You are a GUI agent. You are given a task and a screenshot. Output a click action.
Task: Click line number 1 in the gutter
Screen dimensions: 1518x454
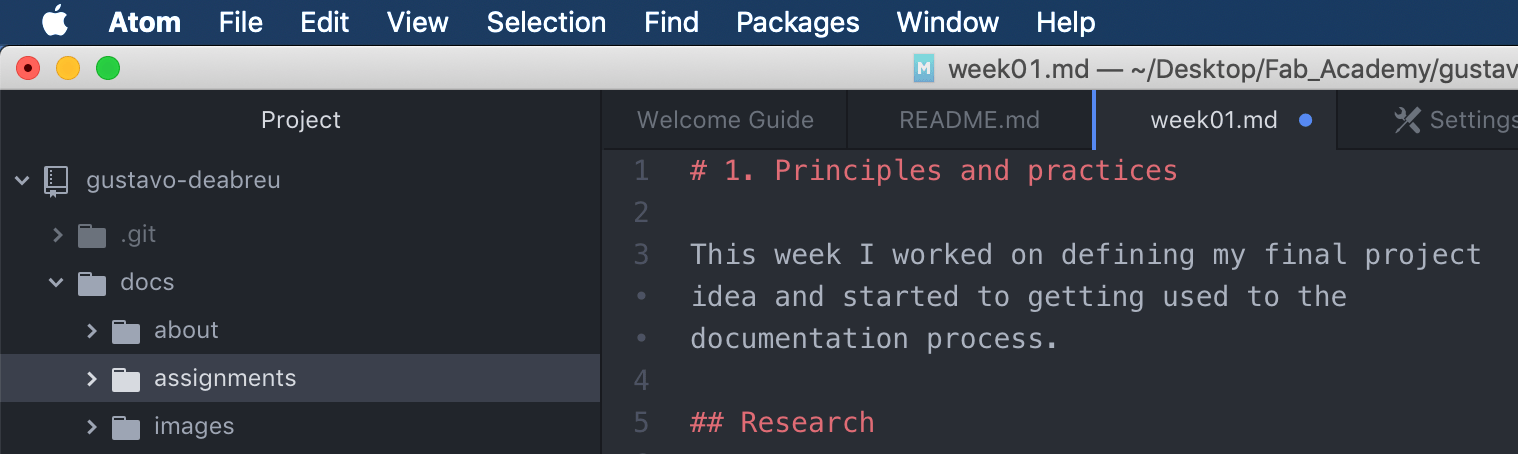point(641,171)
